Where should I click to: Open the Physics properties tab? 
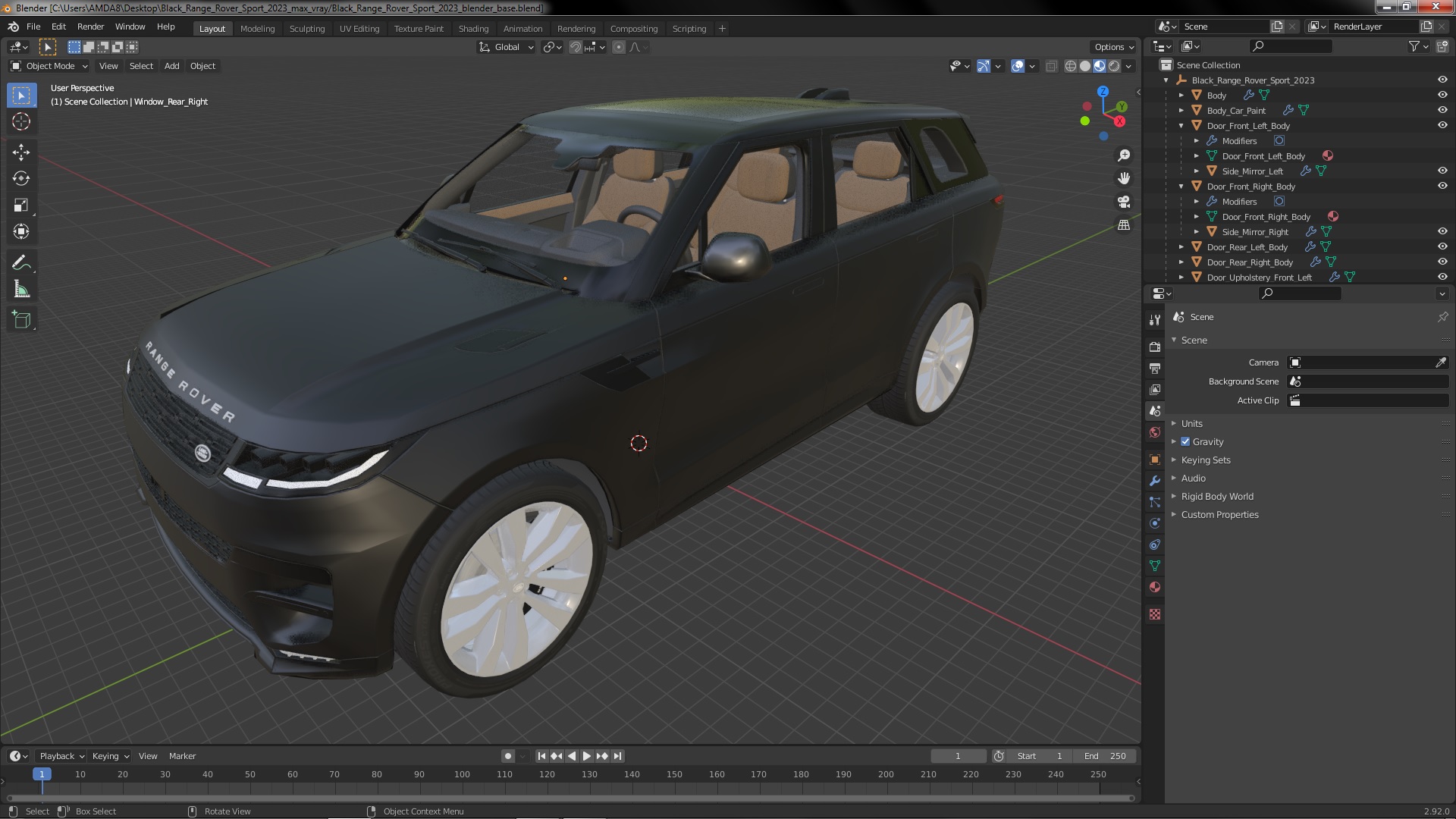click(x=1154, y=523)
